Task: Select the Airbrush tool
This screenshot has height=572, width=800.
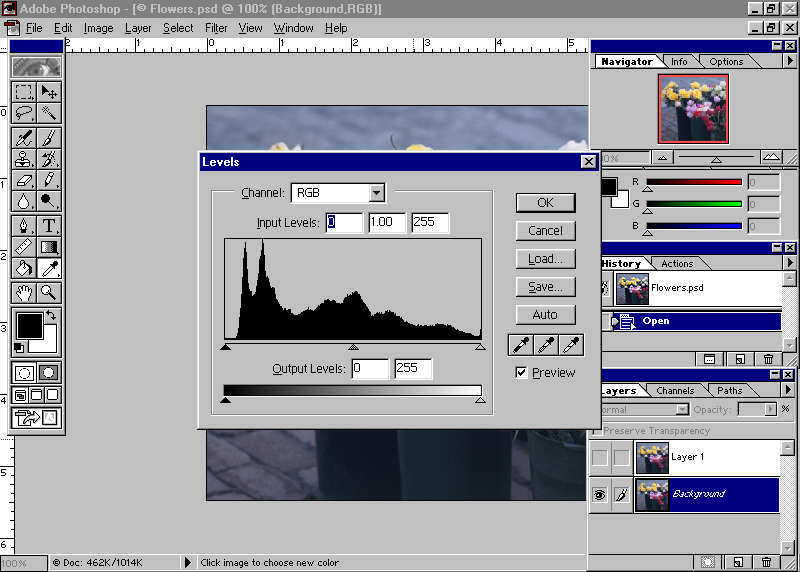Action: tap(23, 138)
